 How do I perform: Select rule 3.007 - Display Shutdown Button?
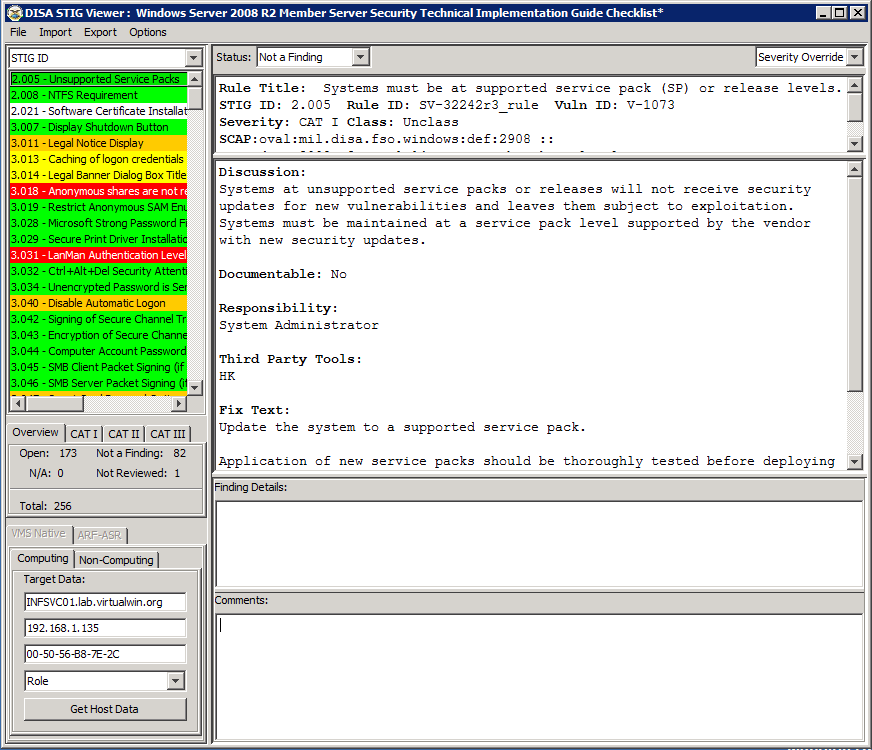[x=98, y=127]
